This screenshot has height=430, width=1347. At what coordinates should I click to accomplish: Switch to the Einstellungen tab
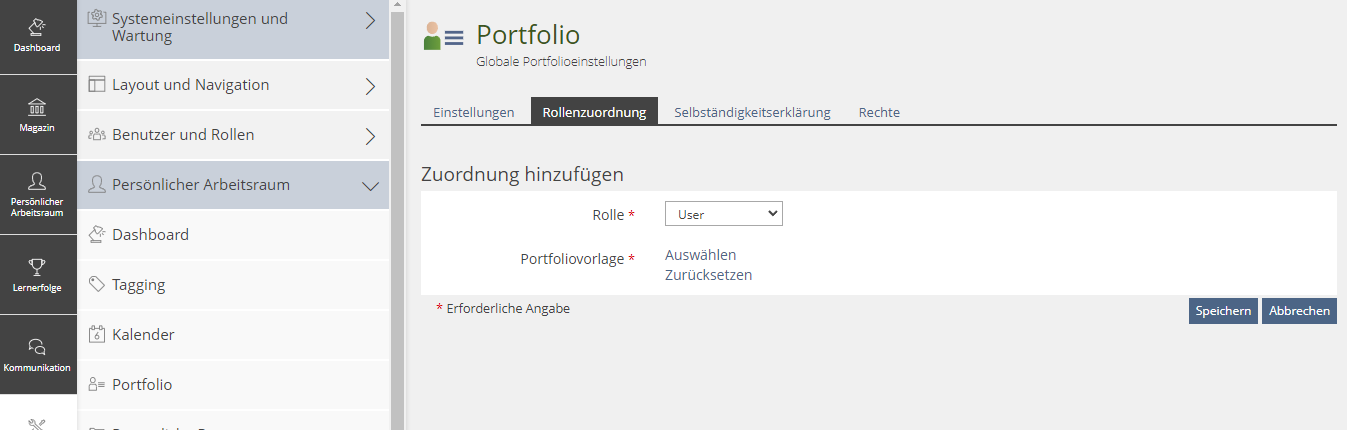click(x=473, y=112)
